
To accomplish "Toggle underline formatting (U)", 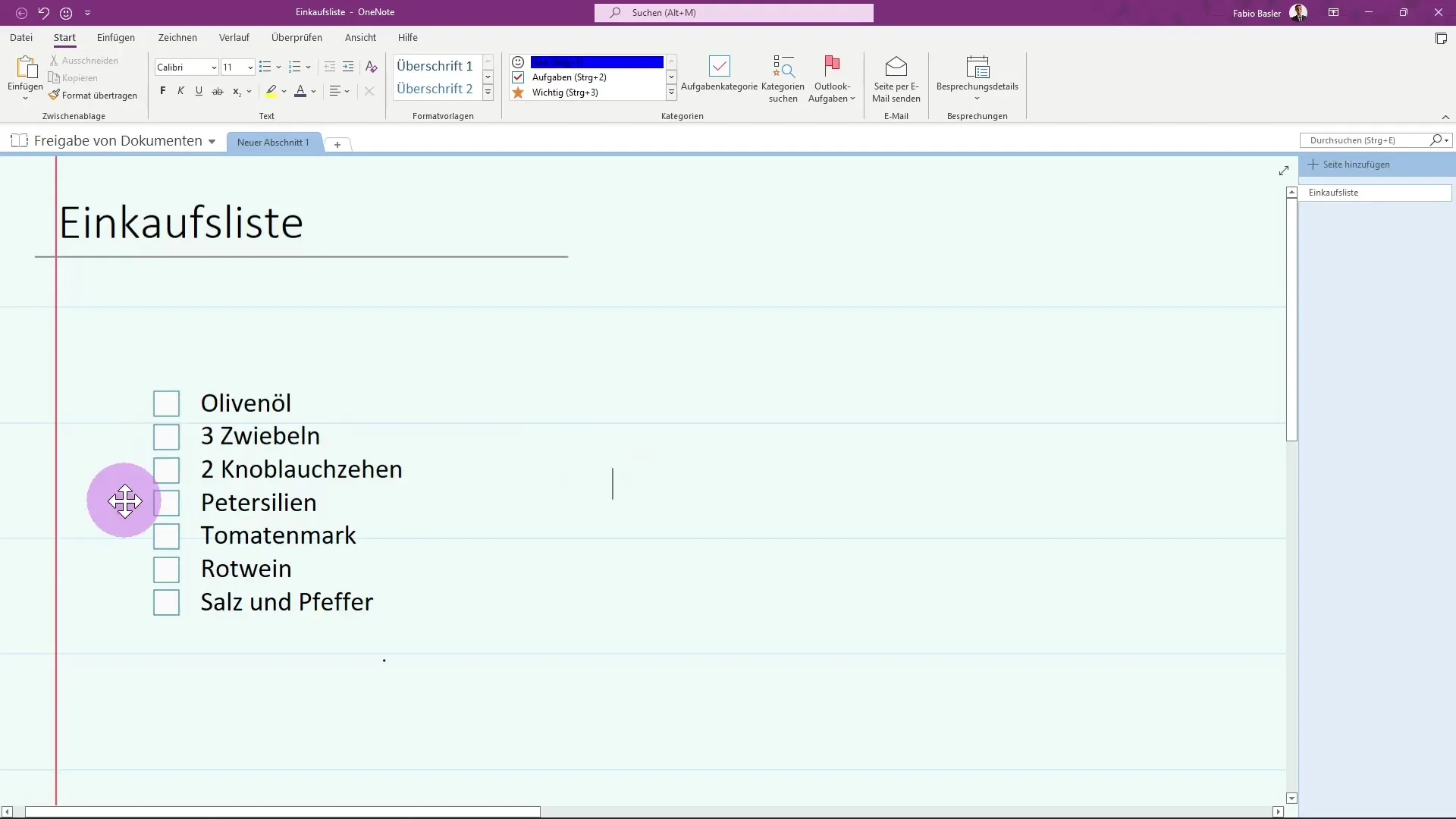I will [x=199, y=91].
